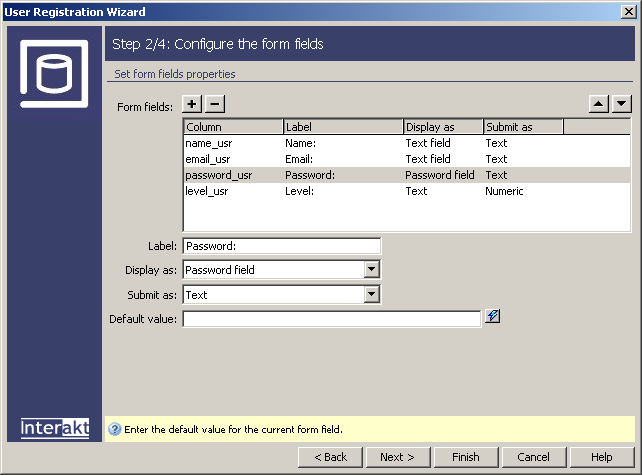Click the Column header in fields table
This screenshot has height=475, width=642.
(x=232, y=127)
